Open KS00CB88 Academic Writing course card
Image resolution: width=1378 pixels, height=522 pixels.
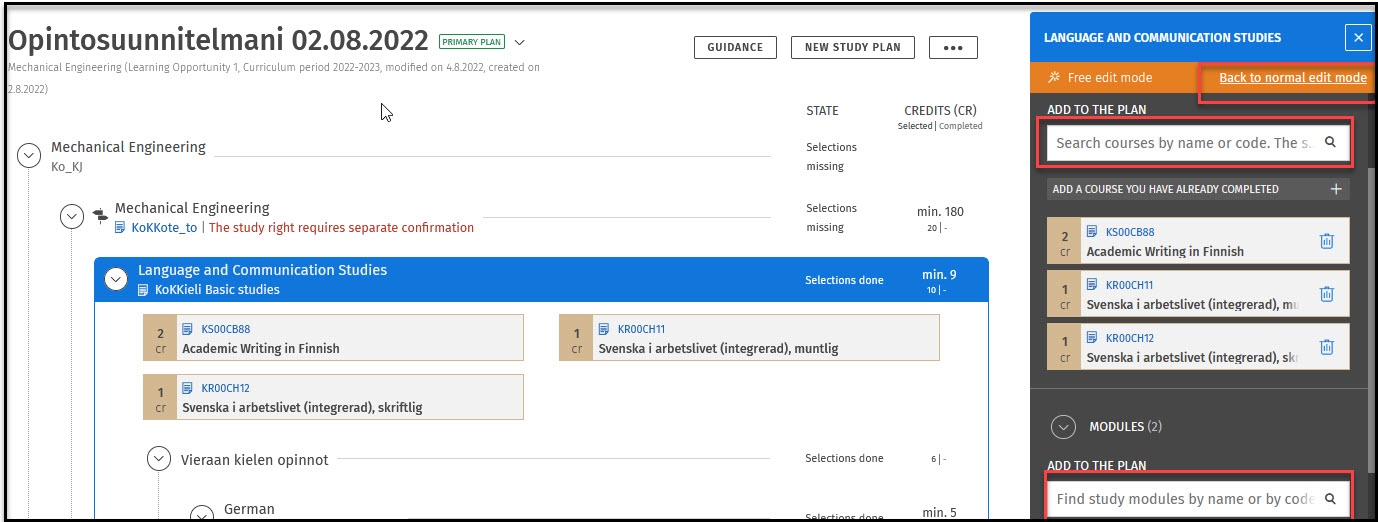point(333,338)
